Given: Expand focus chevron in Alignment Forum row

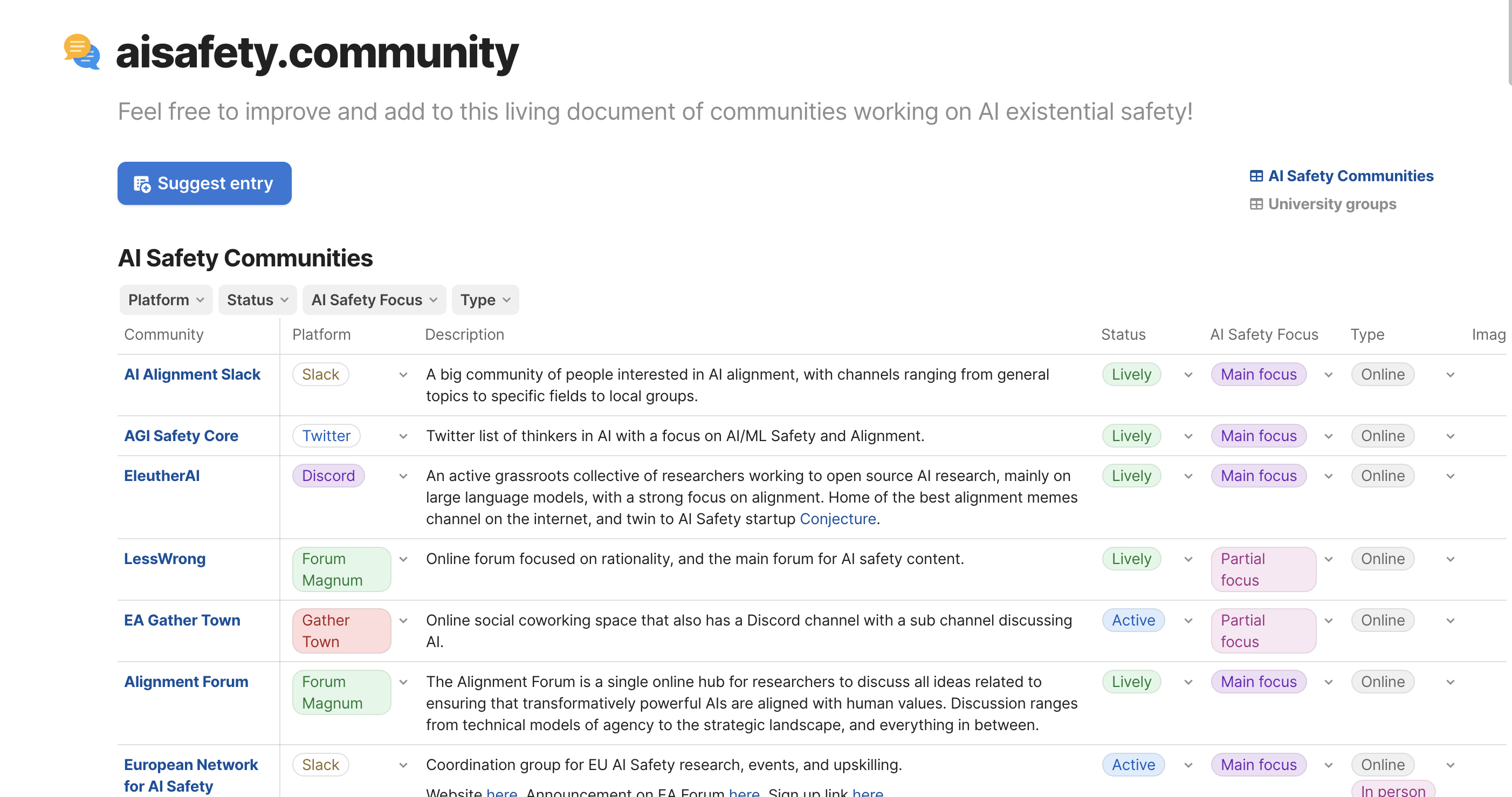Looking at the screenshot, I should pyautogui.click(x=1328, y=682).
